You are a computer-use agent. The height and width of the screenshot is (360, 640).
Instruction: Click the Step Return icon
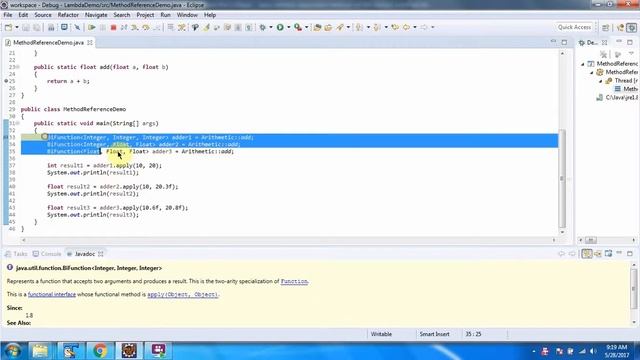pos(156,27)
